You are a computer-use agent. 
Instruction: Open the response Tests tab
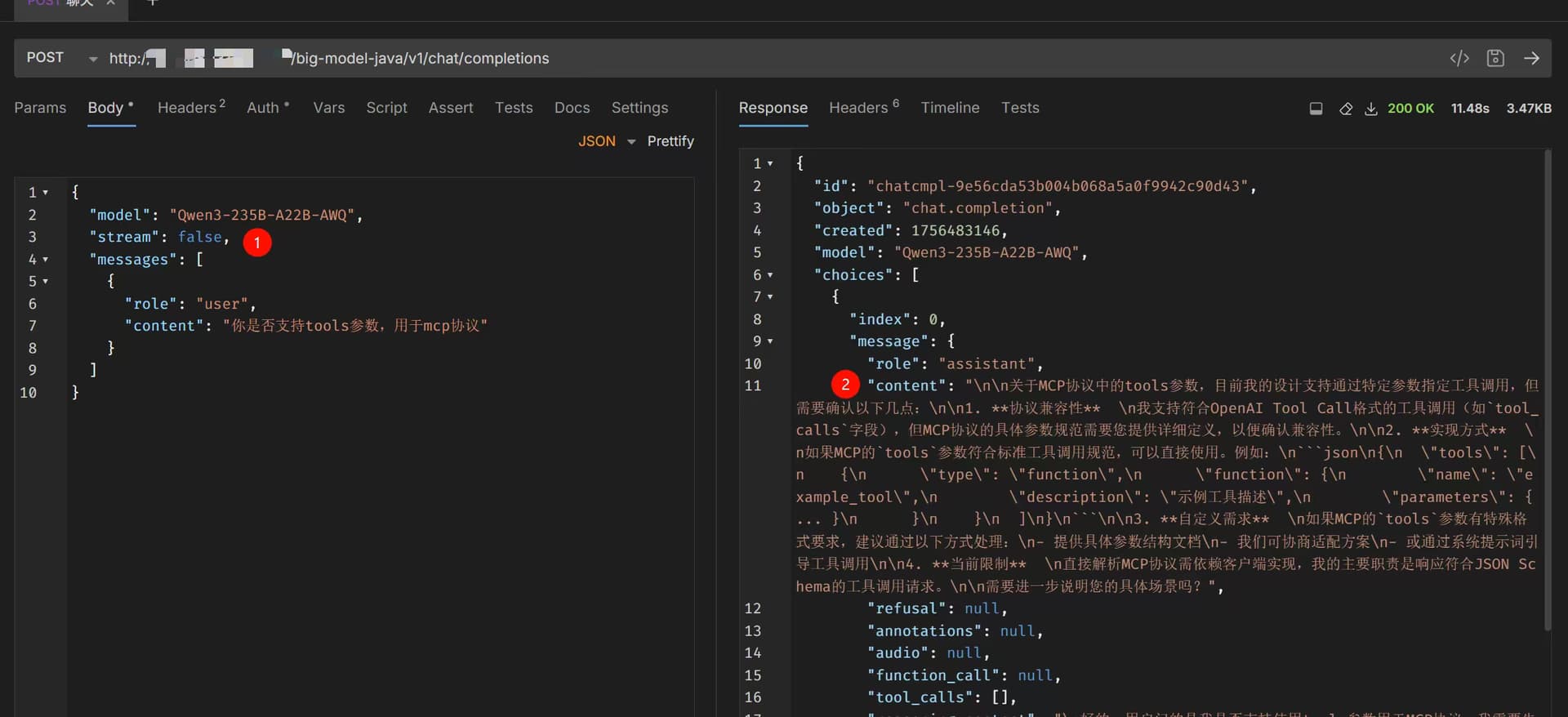(1020, 108)
